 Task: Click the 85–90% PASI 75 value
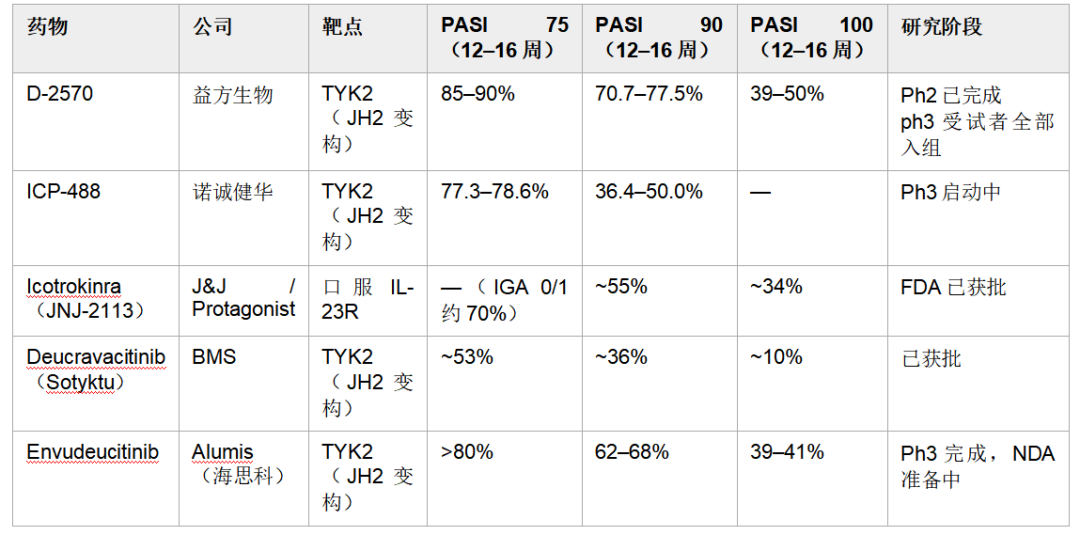click(x=477, y=94)
